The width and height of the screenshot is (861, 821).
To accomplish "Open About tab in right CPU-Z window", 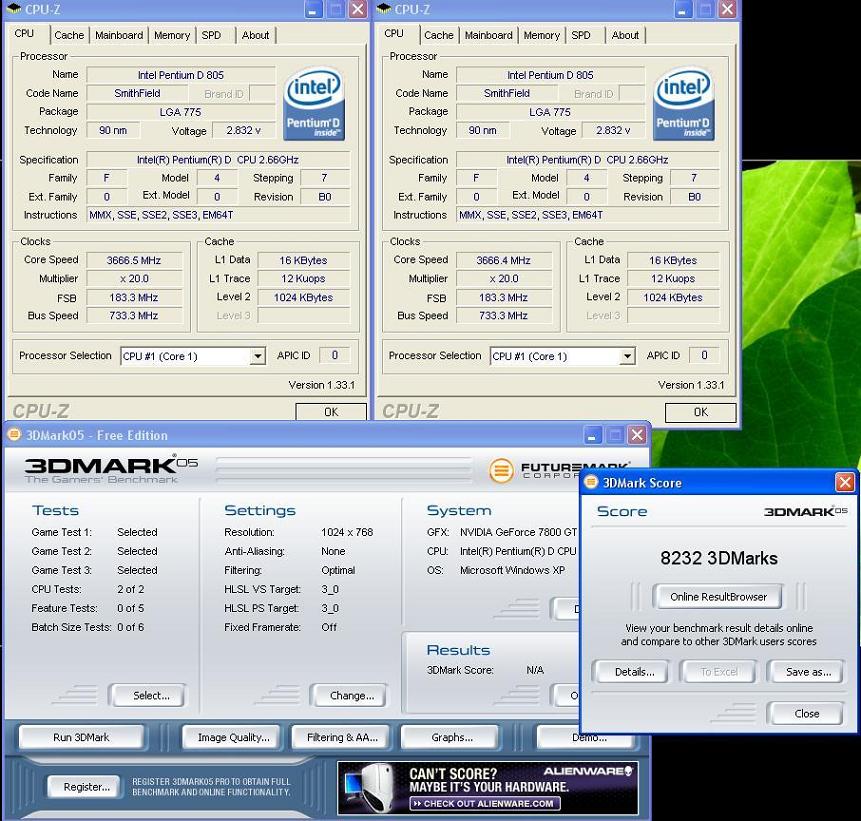I will pyautogui.click(x=625, y=35).
